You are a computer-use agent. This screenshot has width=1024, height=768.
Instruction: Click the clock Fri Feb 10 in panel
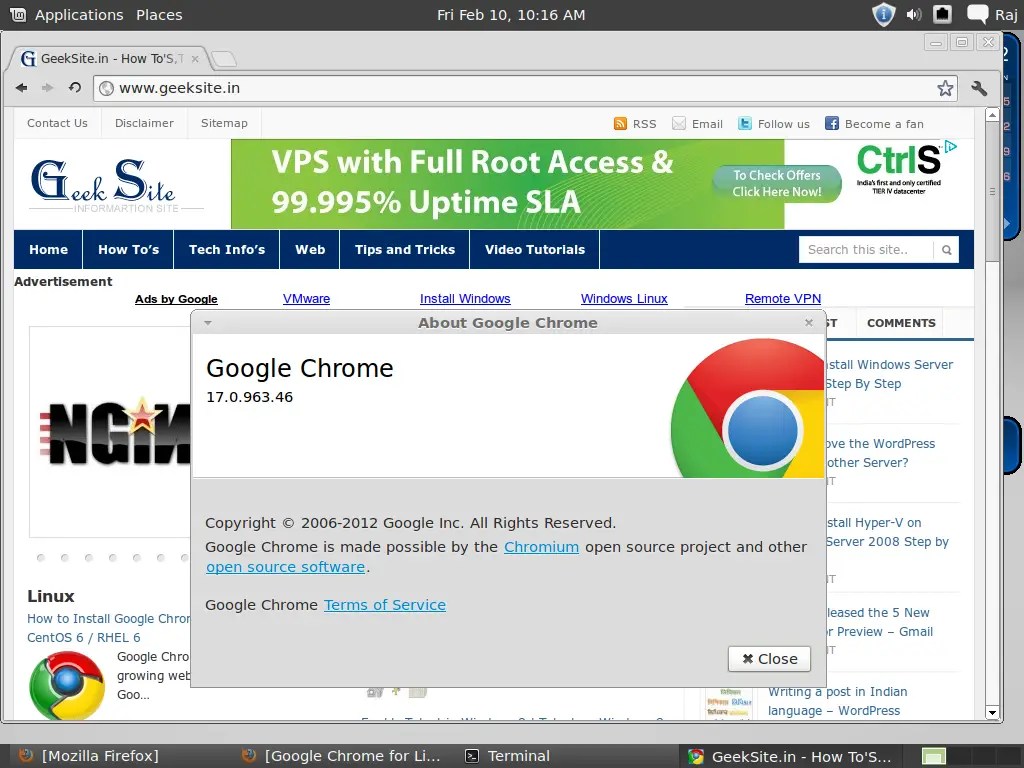[511, 14]
